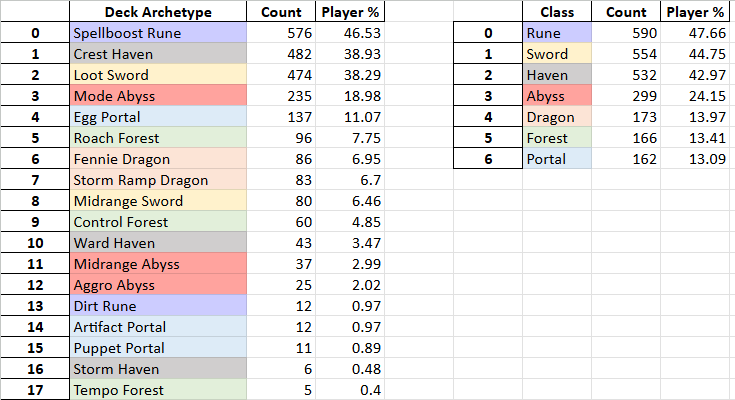Image resolution: width=735 pixels, height=400 pixels.
Task: Select Player % value 47.66
Action: coord(695,33)
